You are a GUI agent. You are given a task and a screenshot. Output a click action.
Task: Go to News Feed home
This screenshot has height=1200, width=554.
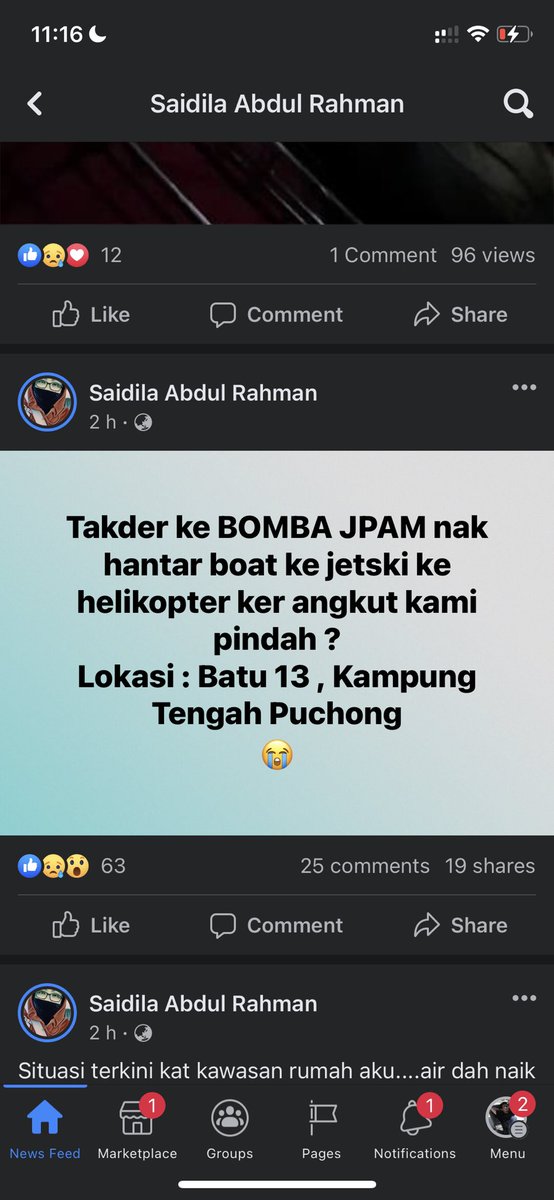pyautogui.click(x=45, y=1128)
